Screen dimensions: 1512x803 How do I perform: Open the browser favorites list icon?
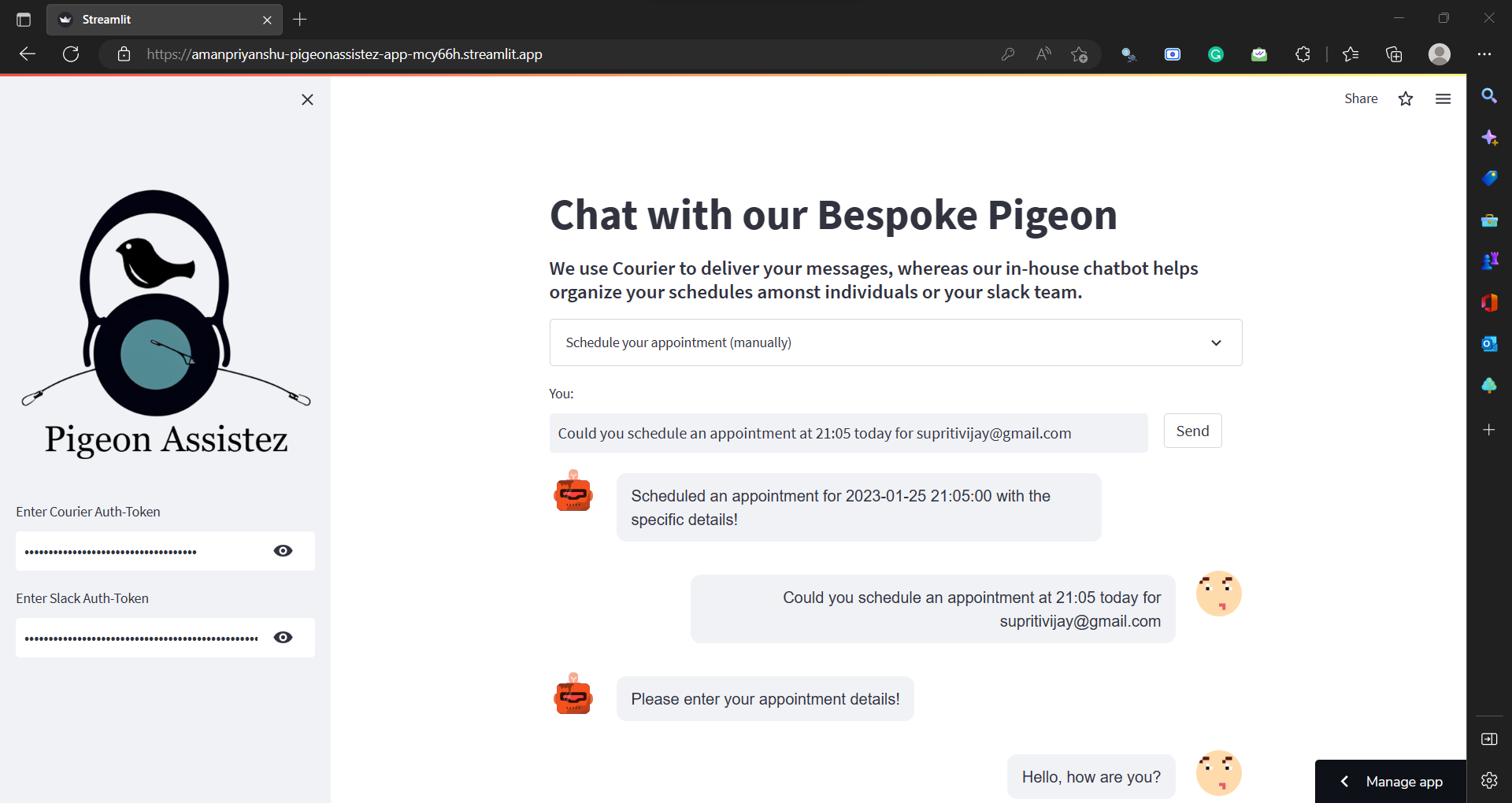click(1351, 54)
